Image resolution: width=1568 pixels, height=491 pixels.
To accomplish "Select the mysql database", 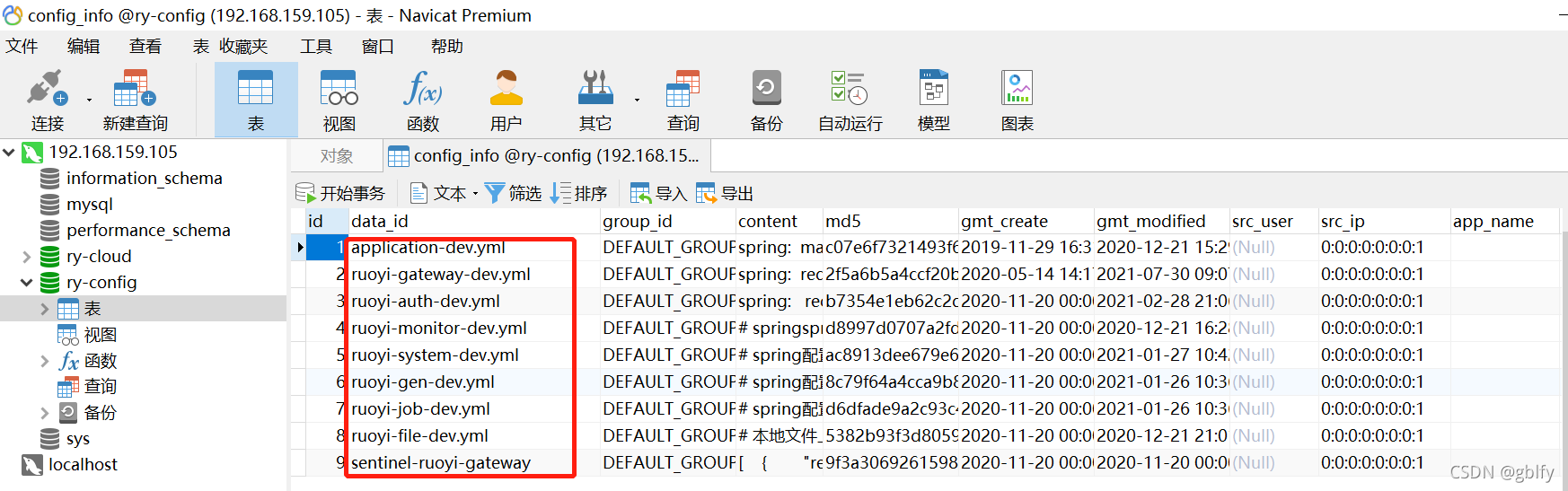I will 89,205.
